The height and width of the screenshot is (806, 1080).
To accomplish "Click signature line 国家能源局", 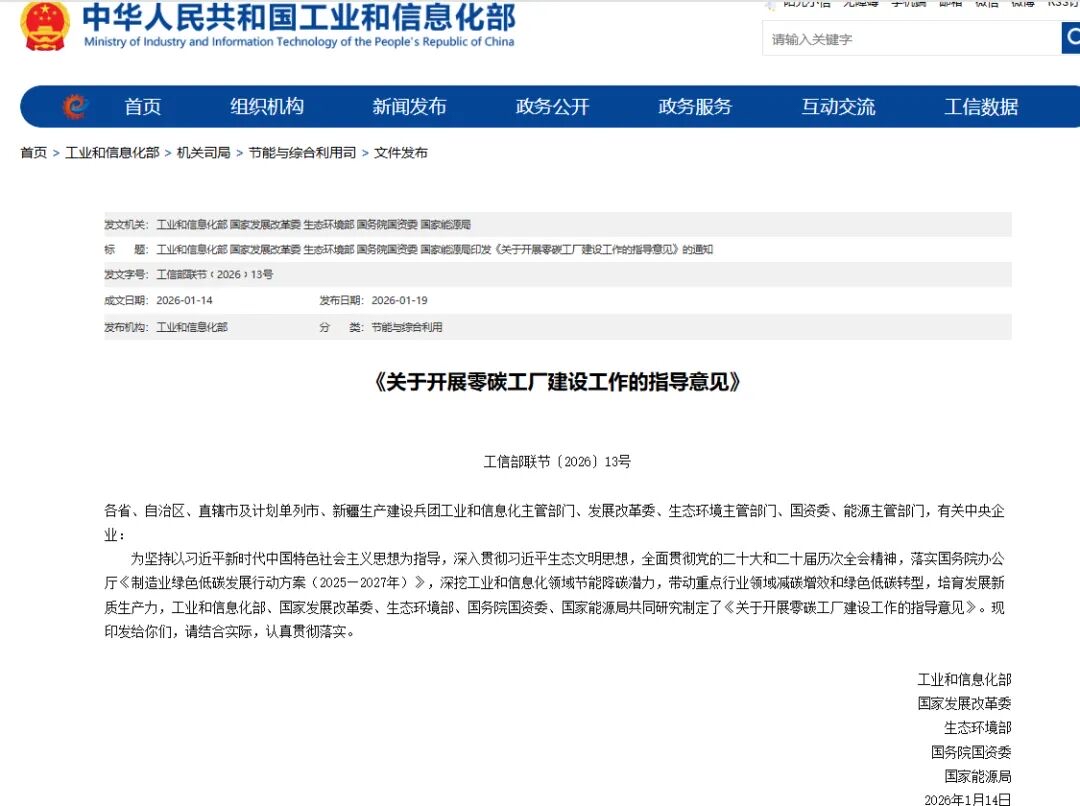I will 978,776.
